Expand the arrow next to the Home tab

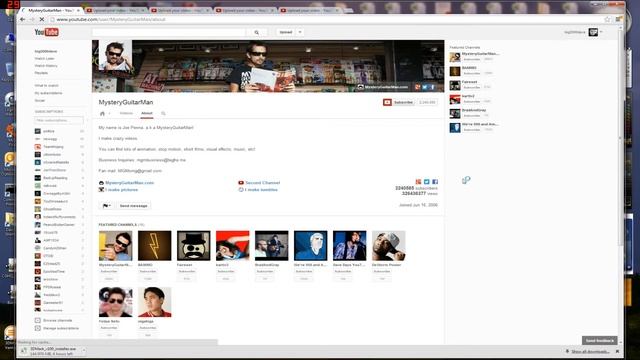pos(109,113)
